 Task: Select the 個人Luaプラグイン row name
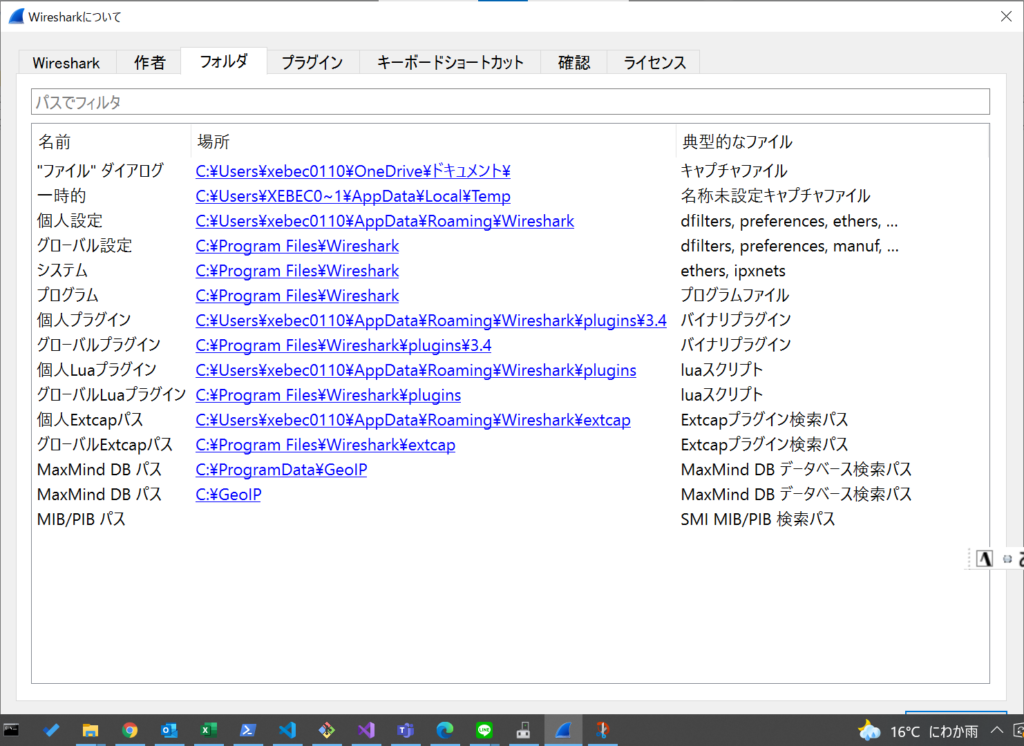pyautogui.click(x=97, y=370)
